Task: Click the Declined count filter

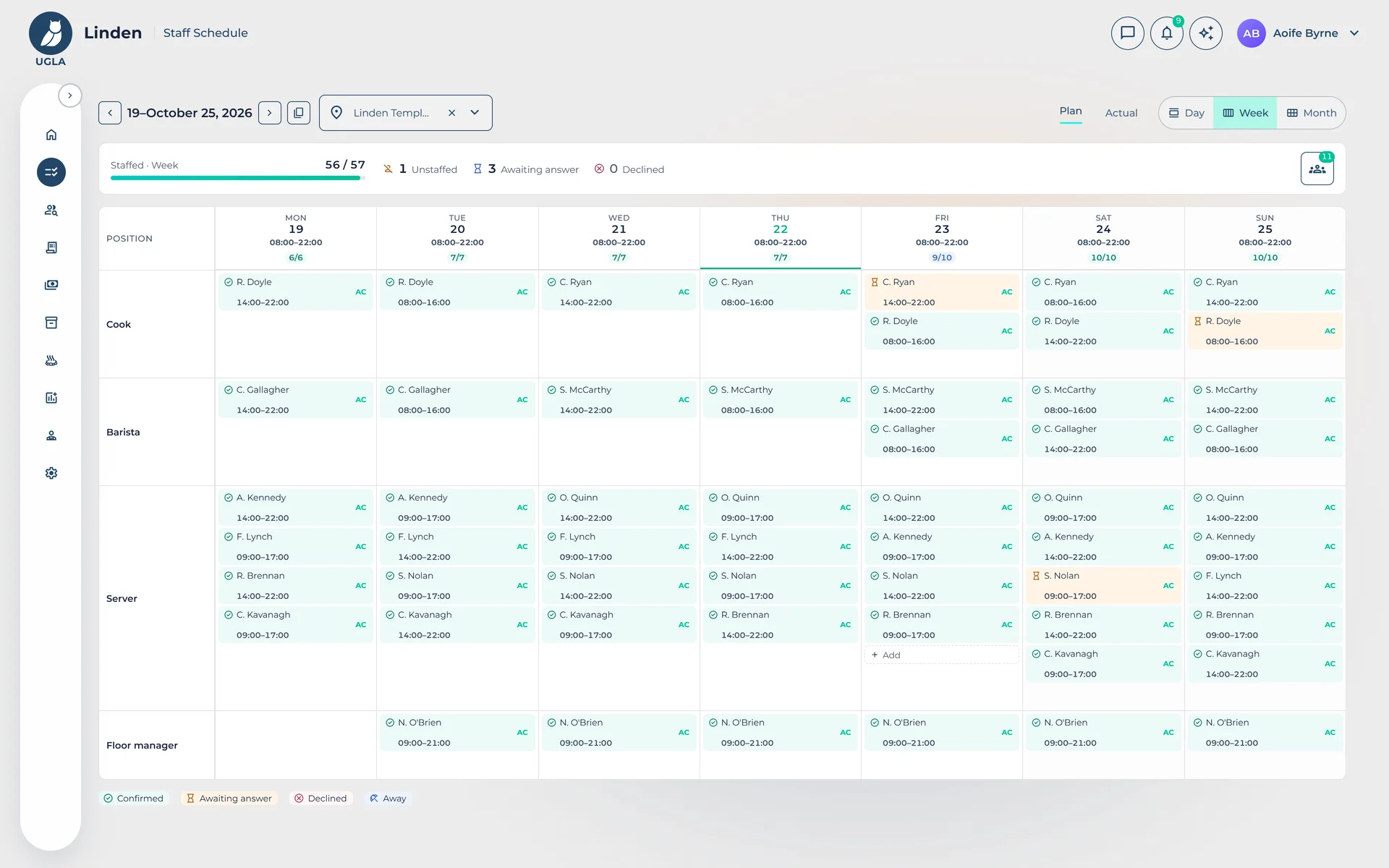Action: click(x=629, y=169)
